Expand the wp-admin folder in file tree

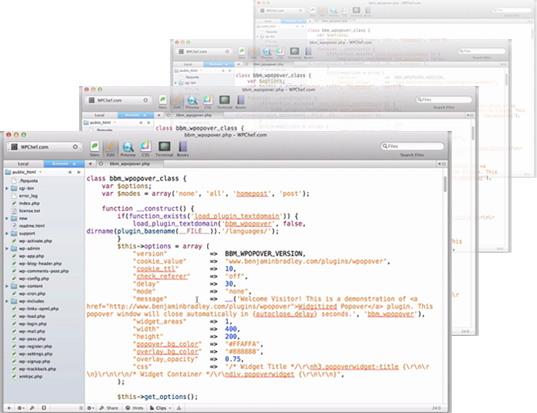click(x=7, y=249)
